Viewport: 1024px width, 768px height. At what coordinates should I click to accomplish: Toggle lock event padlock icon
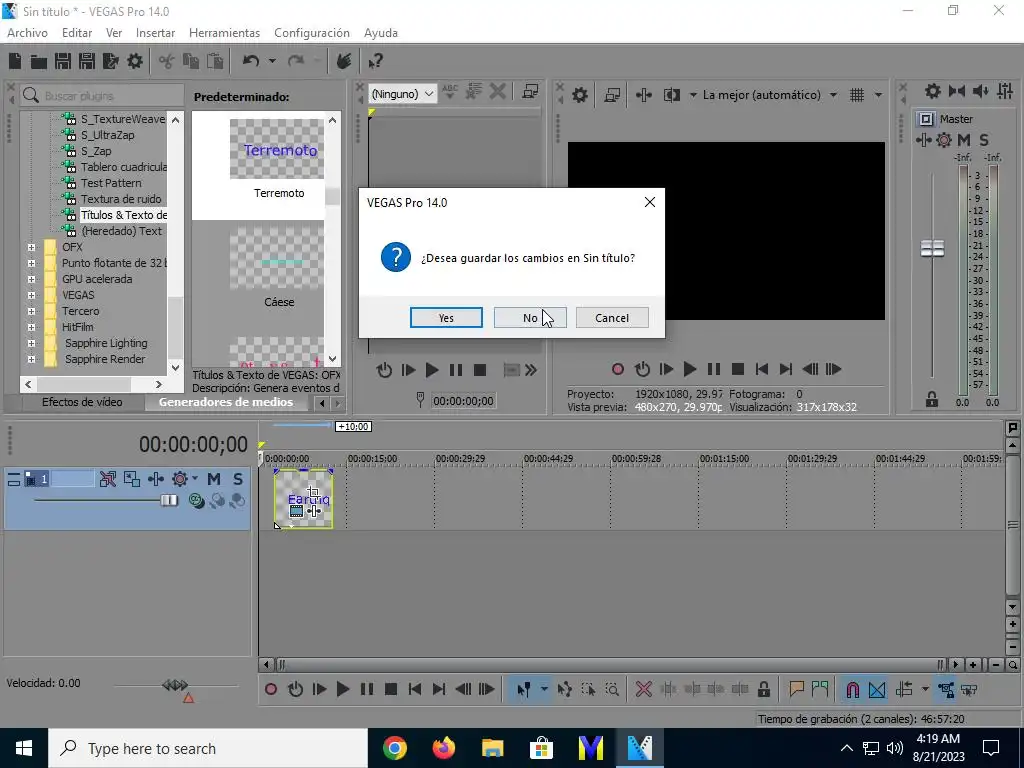(763, 690)
